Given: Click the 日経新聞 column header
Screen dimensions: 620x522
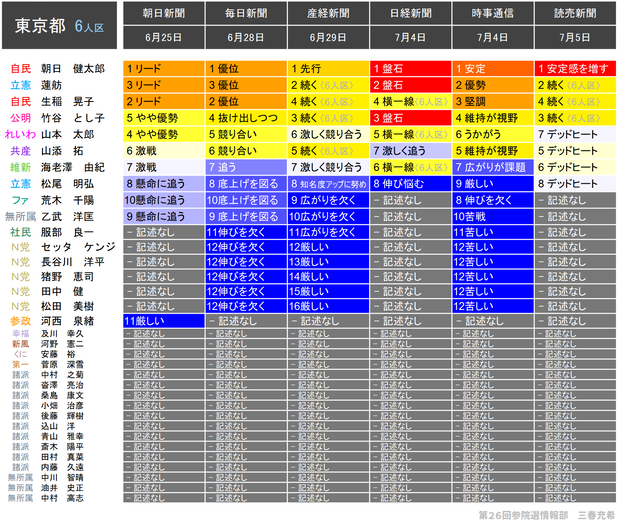Looking at the screenshot, I should pos(410,13).
